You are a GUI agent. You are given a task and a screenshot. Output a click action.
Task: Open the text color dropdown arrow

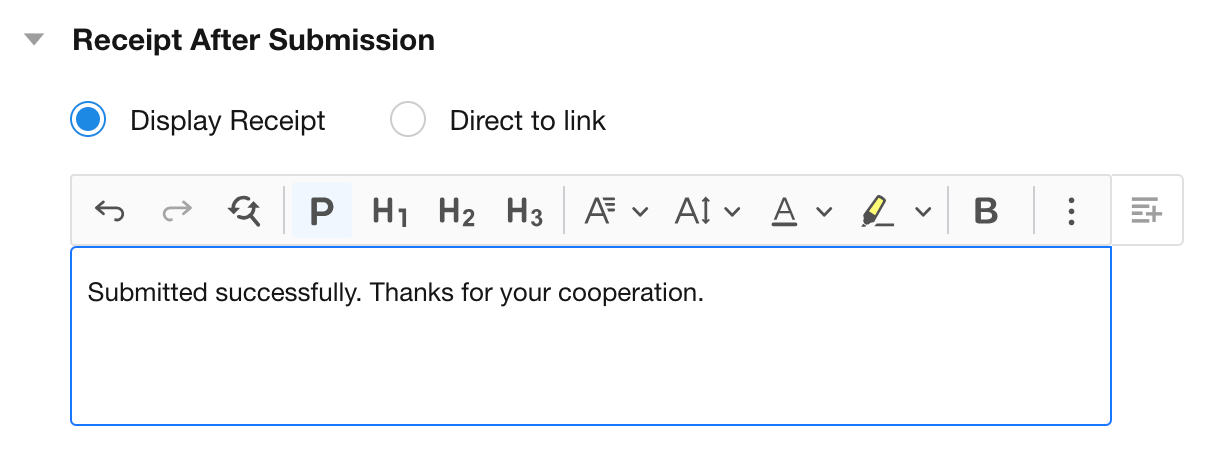coord(824,212)
